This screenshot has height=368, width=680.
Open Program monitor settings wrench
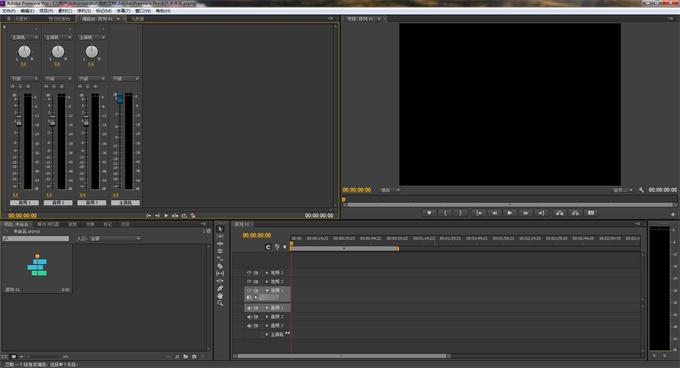(x=641, y=190)
